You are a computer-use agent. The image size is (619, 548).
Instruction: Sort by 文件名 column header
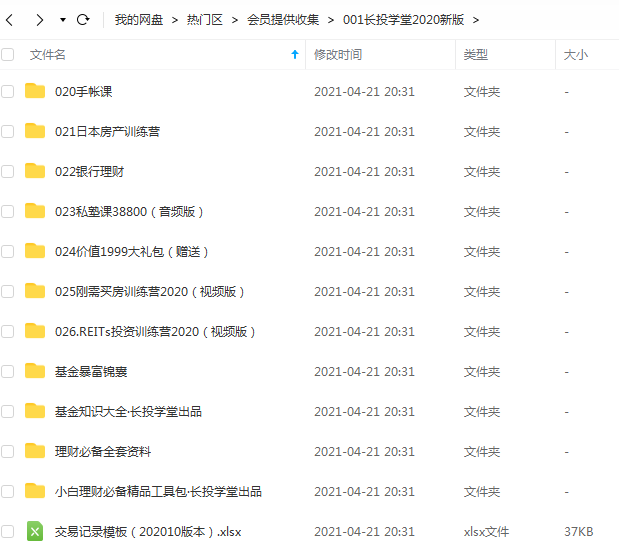pos(47,54)
